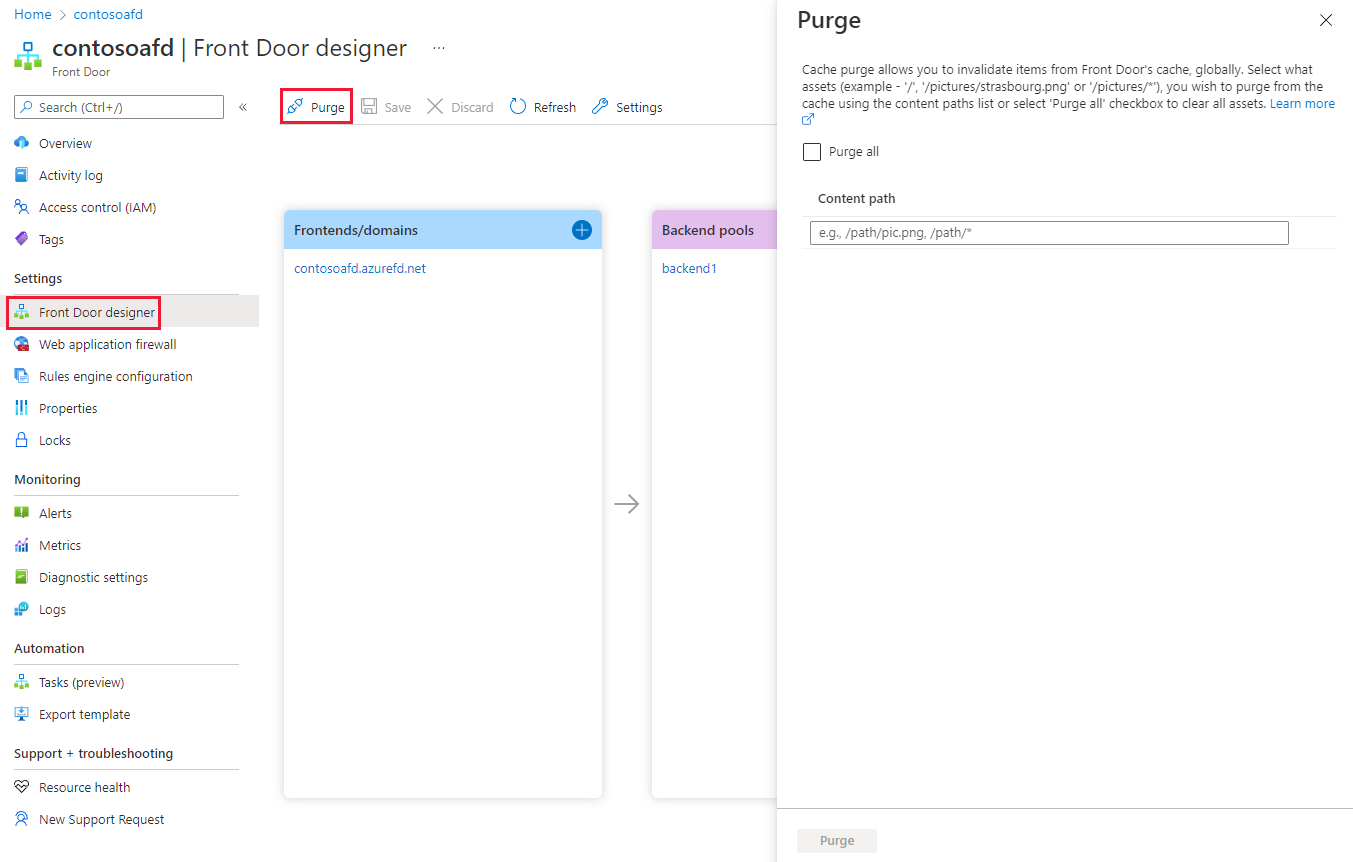Click the Logs icon

[x=22, y=609]
